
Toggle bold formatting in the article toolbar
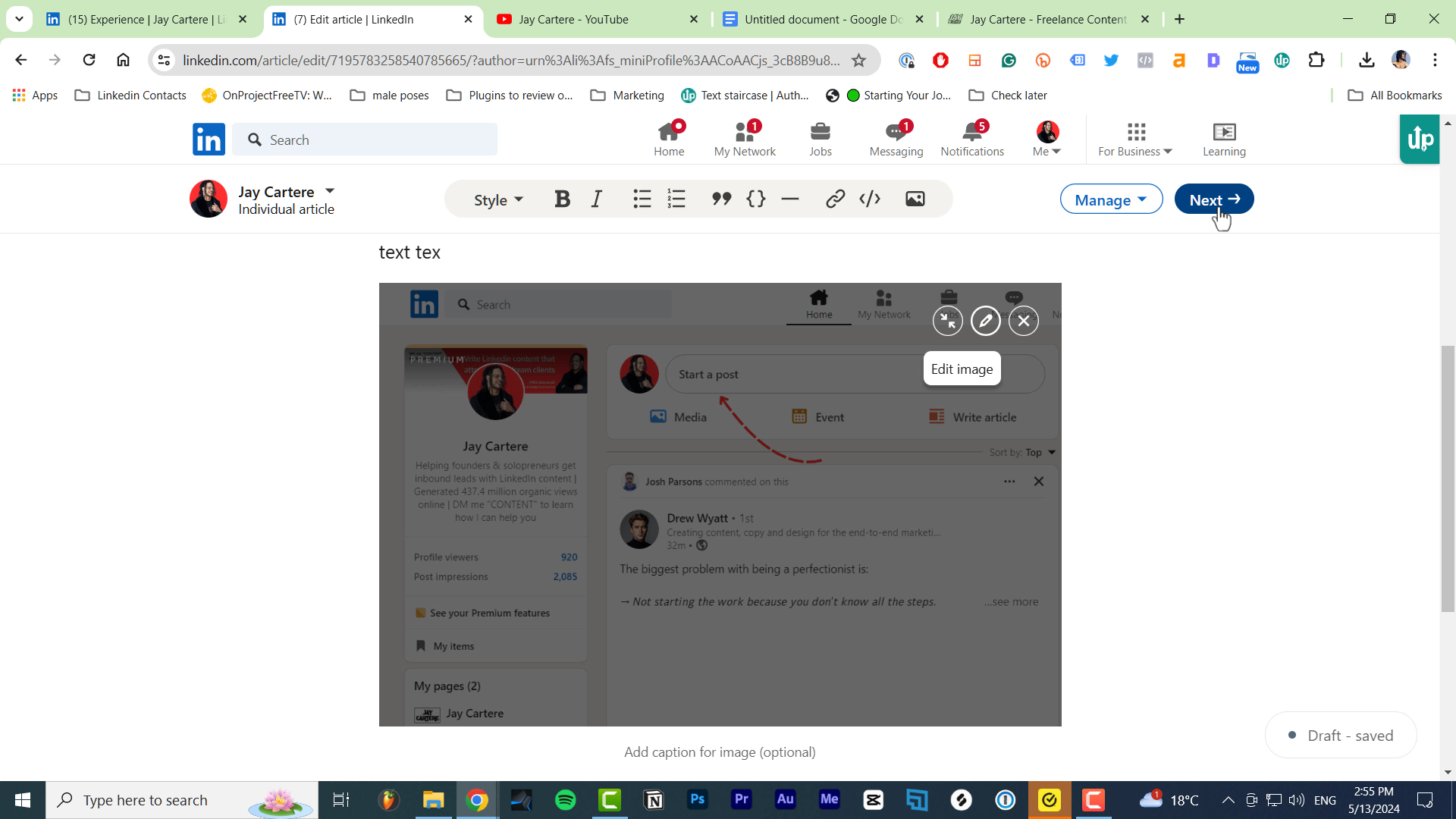562,199
